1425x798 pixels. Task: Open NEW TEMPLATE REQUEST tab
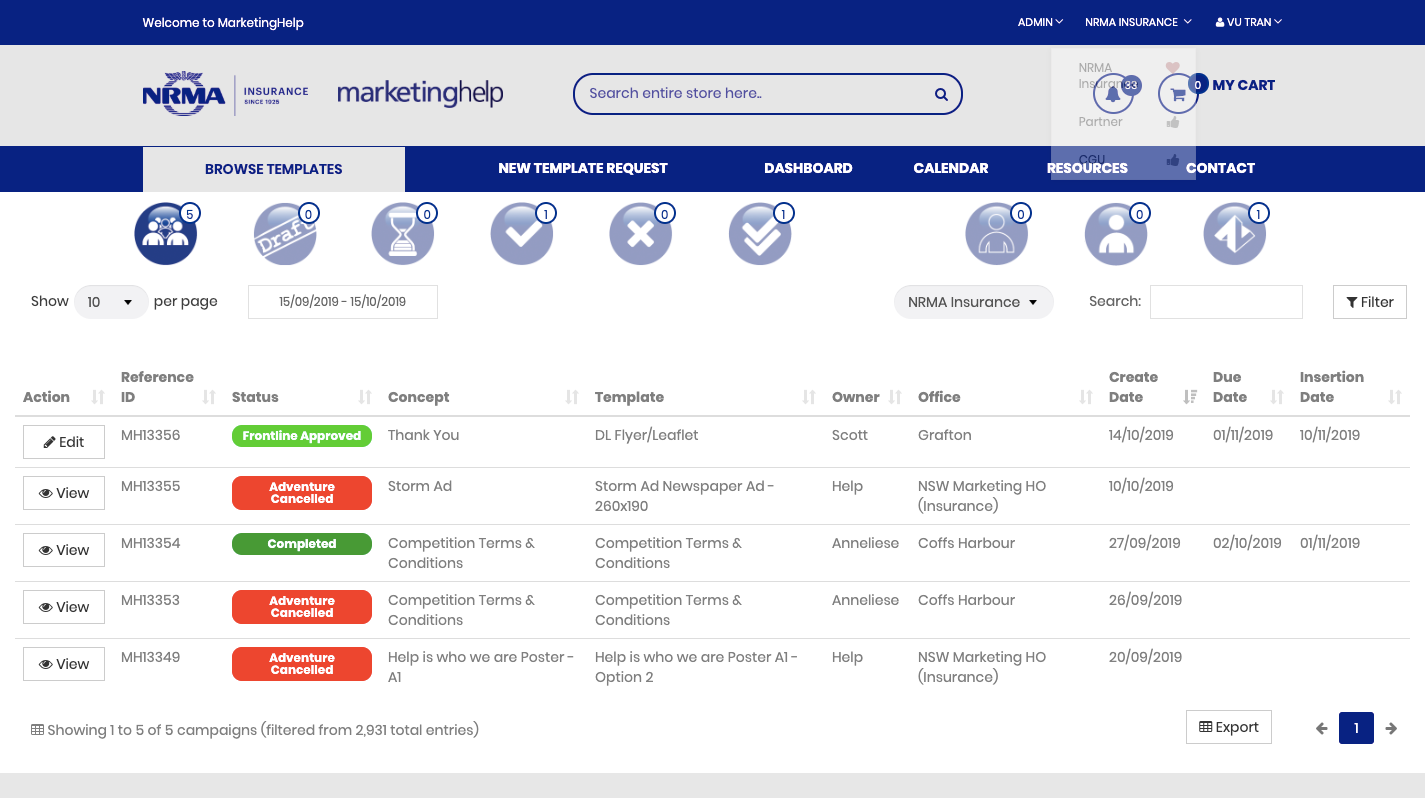[x=583, y=168]
